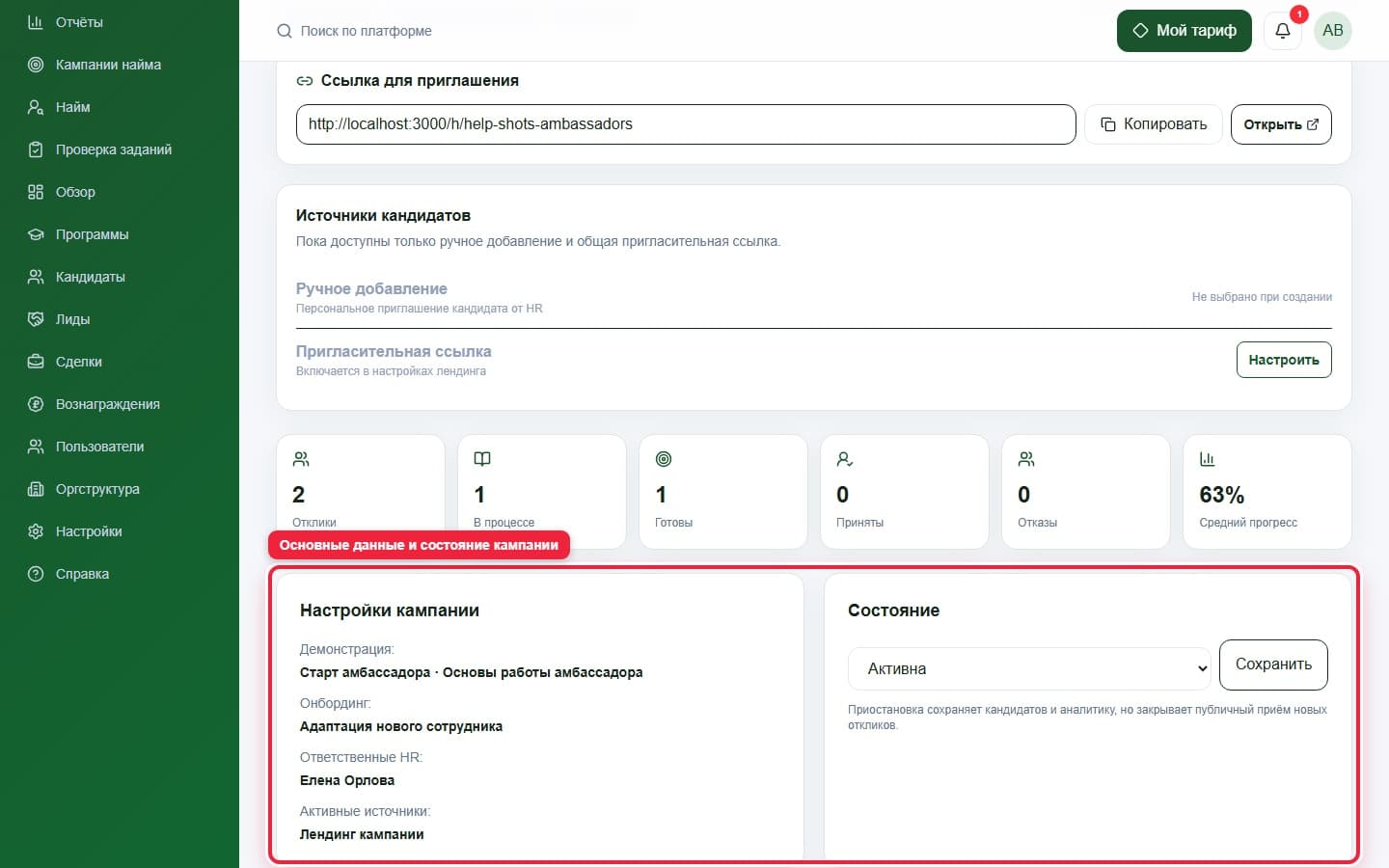Screen dimensions: 1389x868
Task: Click the Найм person-search icon
Action: point(36,107)
